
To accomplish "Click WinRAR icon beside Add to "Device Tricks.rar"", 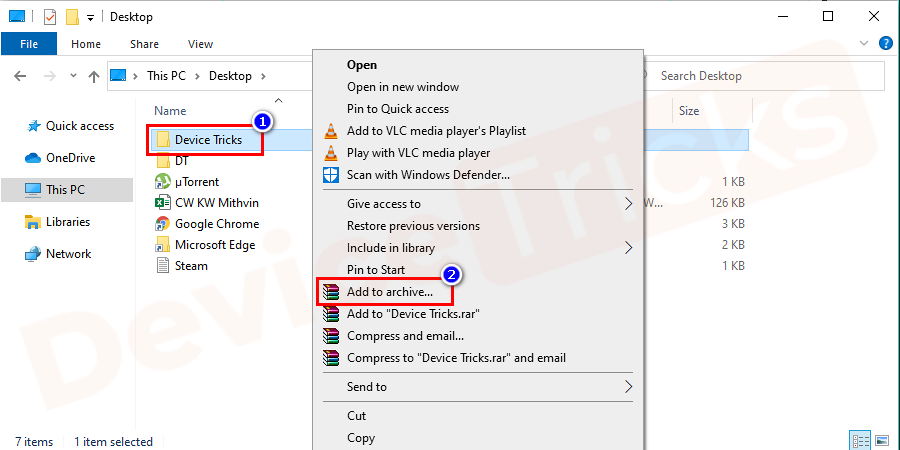I will tap(331, 314).
